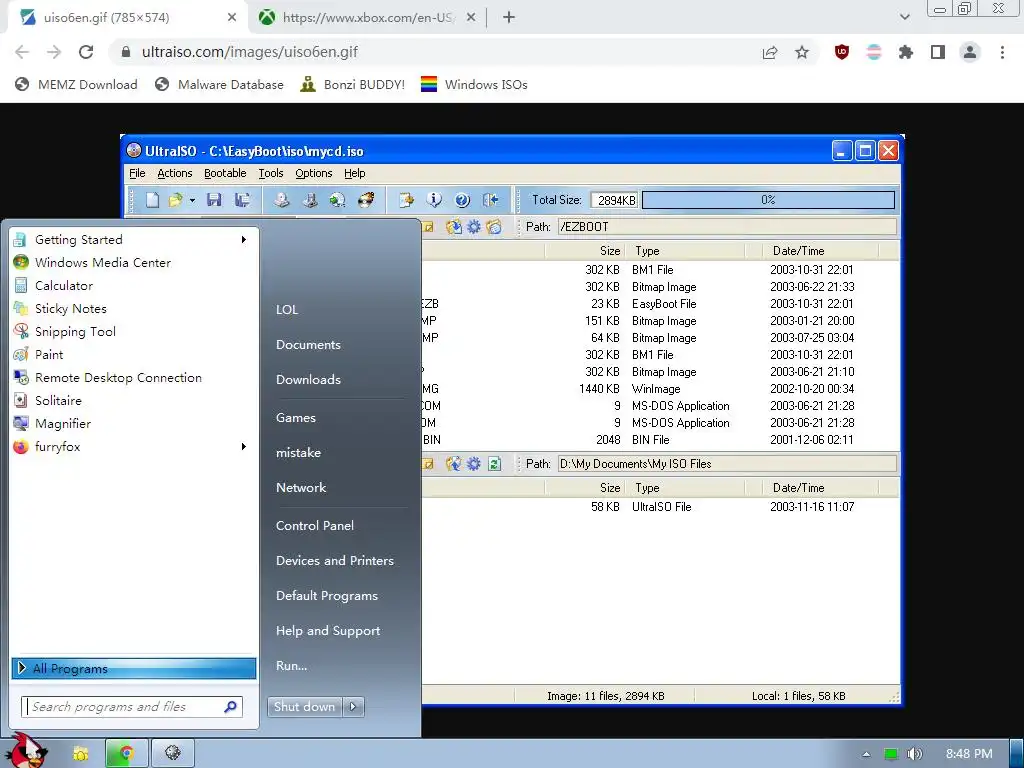Close the uiso6en.gif tab
This screenshot has height=768, width=1024.
(232, 18)
